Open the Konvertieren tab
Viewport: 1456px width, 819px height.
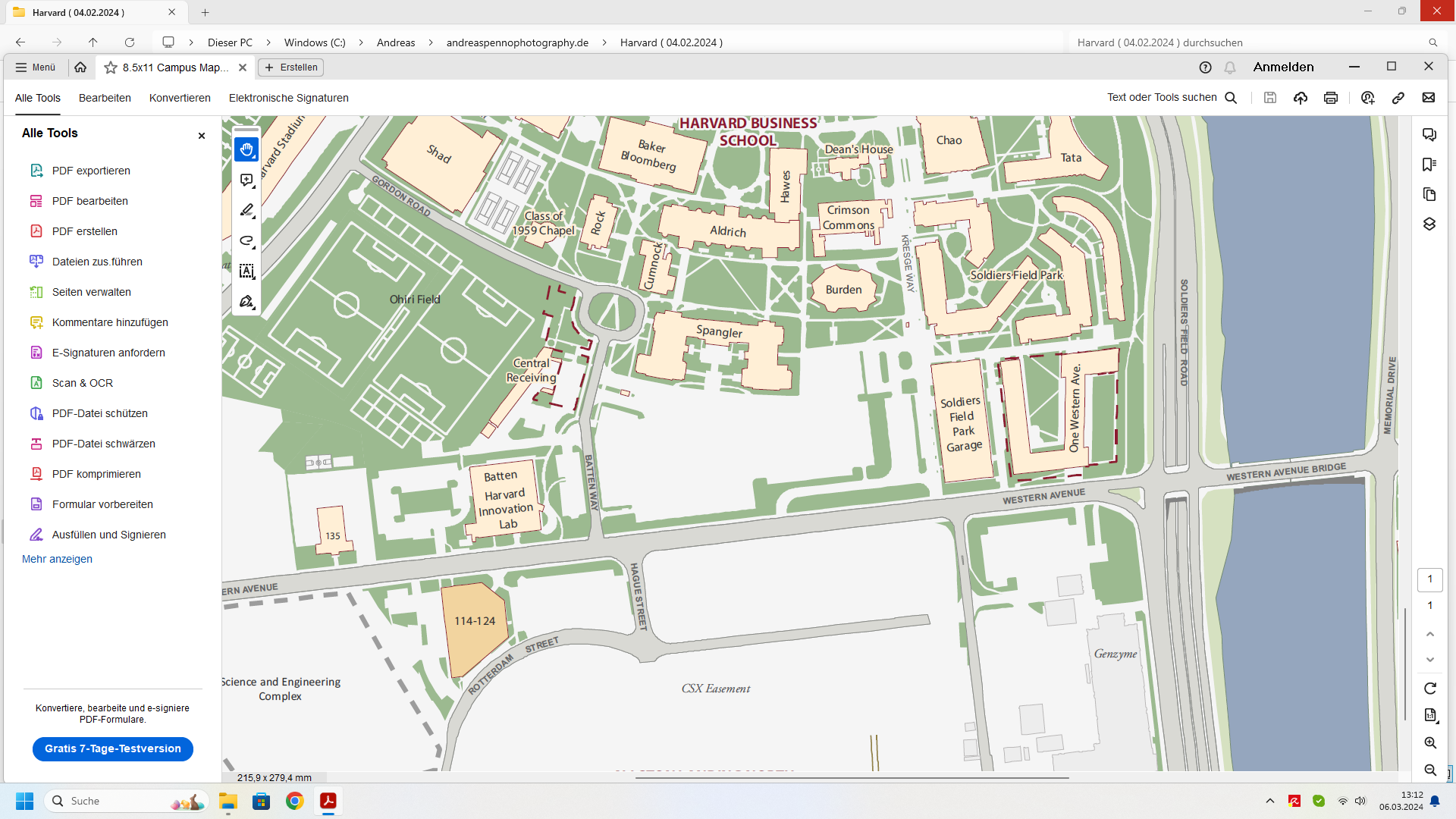click(x=180, y=98)
